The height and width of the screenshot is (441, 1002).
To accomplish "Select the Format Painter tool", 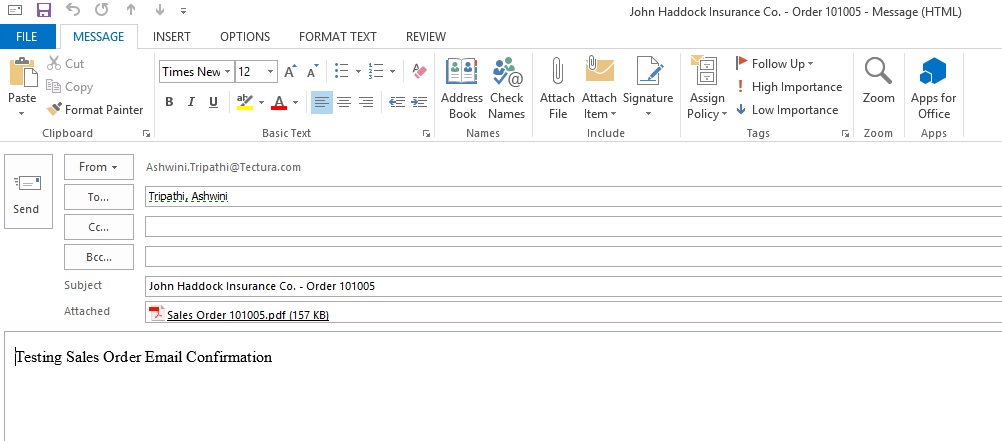I will [x=96, y=110].
